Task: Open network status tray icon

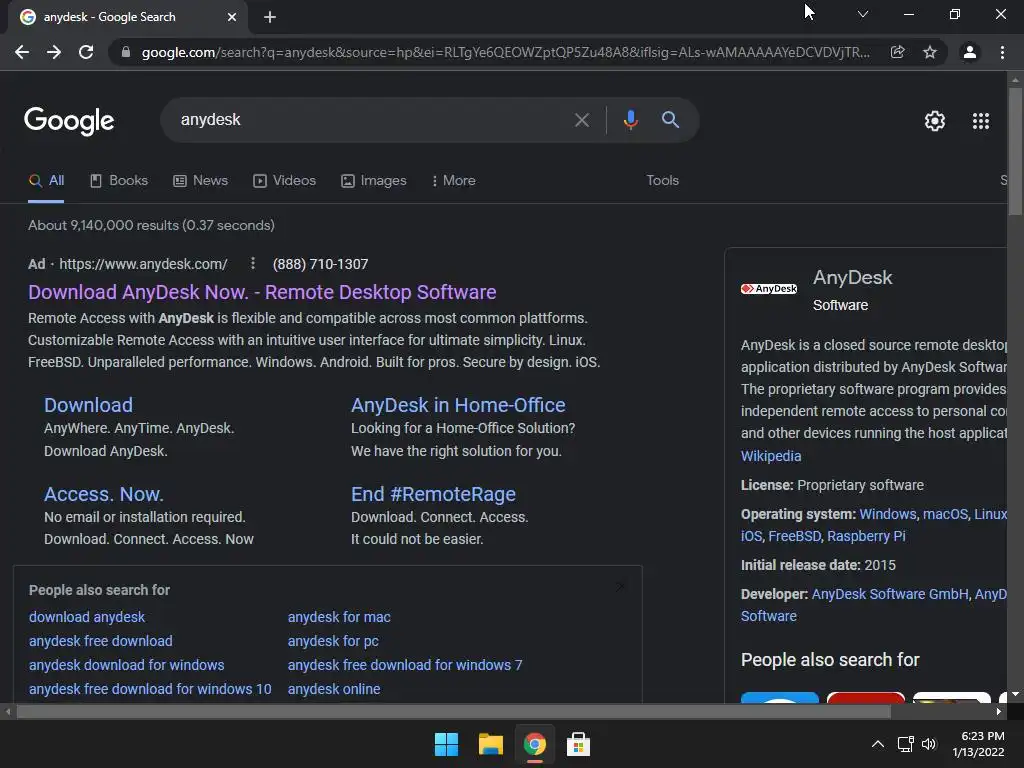Action: pyautogui.click(x=905, y=744)
